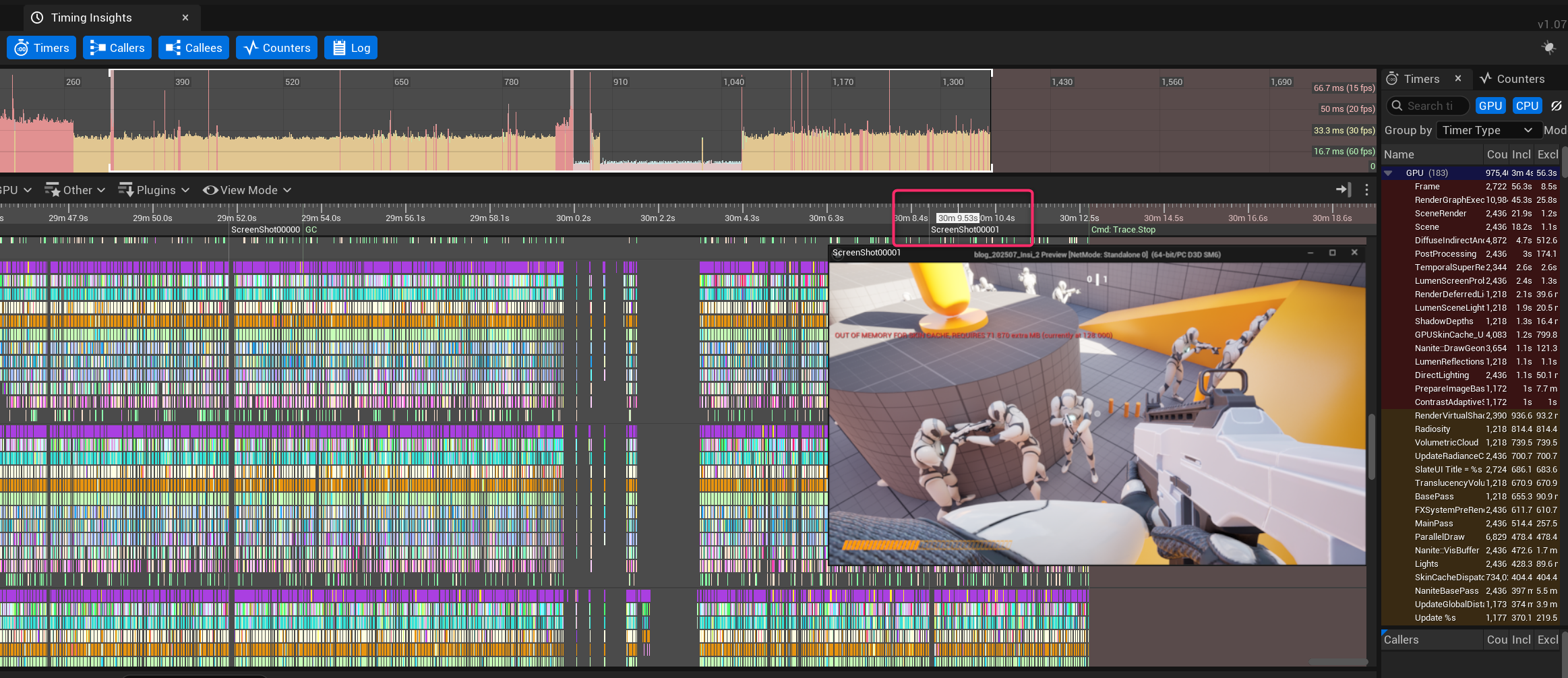Image resolution: width=1568 pixels, height=678 pixels.
Task: Expand the View Mode dropdown
Action: [x=247, y=190]
